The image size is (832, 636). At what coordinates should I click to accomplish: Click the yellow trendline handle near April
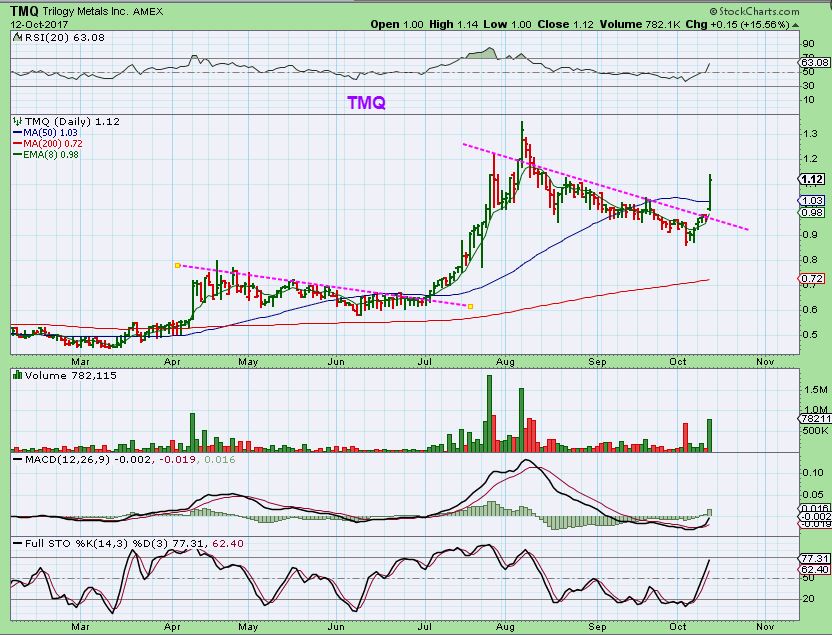(x=176, y=265)
